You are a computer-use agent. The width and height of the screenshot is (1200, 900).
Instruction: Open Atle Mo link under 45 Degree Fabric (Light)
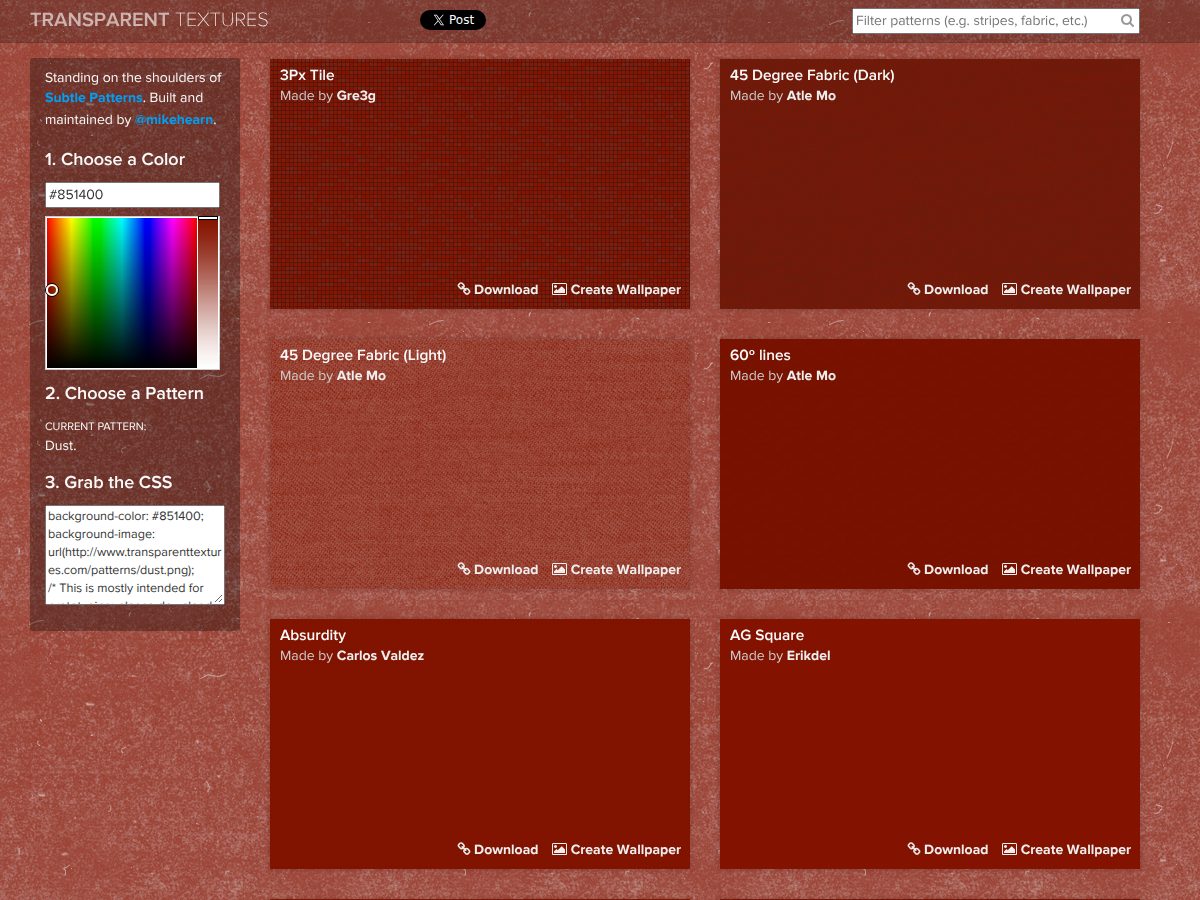361,376
